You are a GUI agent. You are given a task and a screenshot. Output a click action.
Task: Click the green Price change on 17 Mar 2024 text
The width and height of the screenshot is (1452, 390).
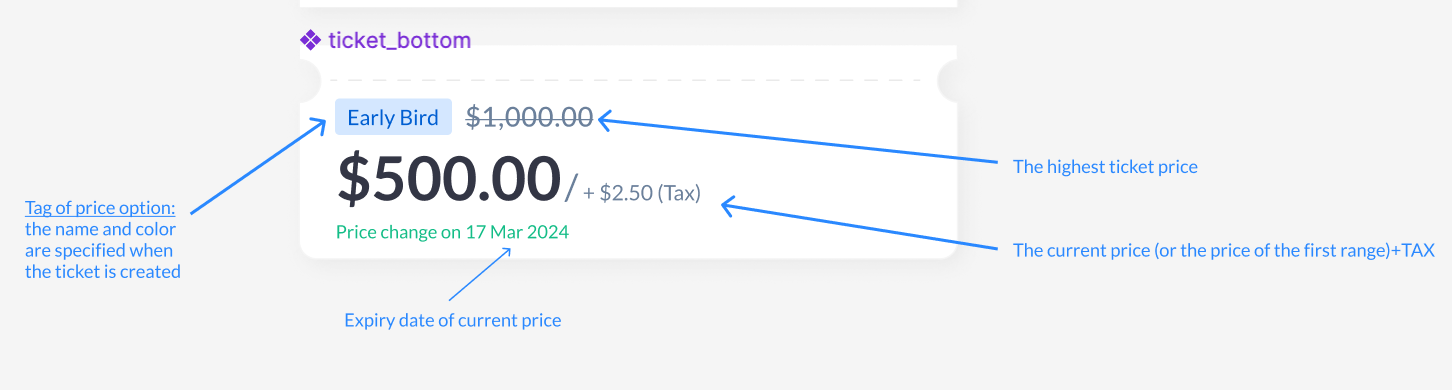pyautogui.click(x=452, y=232)
